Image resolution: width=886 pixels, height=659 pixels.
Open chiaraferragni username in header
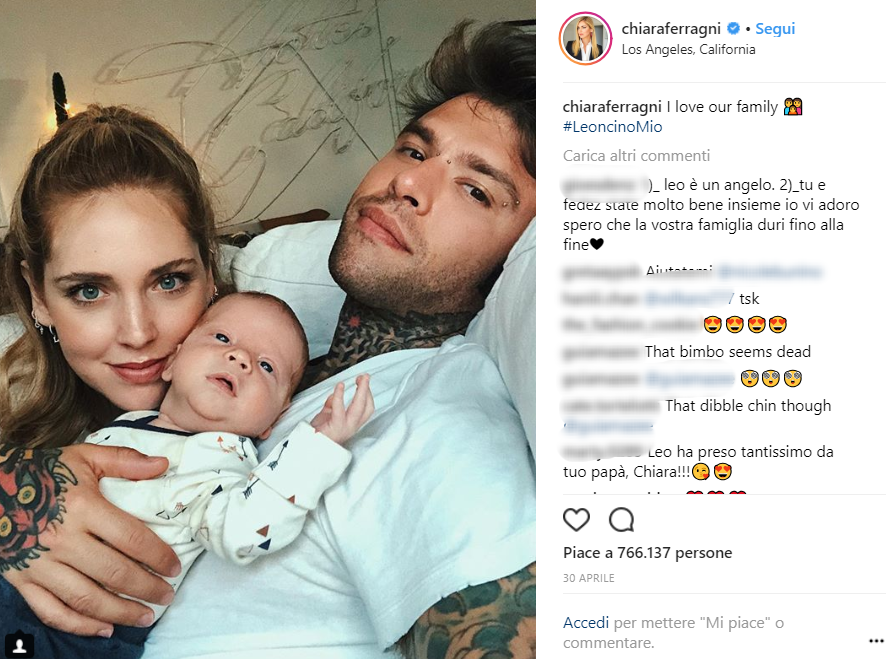(671, 28)
